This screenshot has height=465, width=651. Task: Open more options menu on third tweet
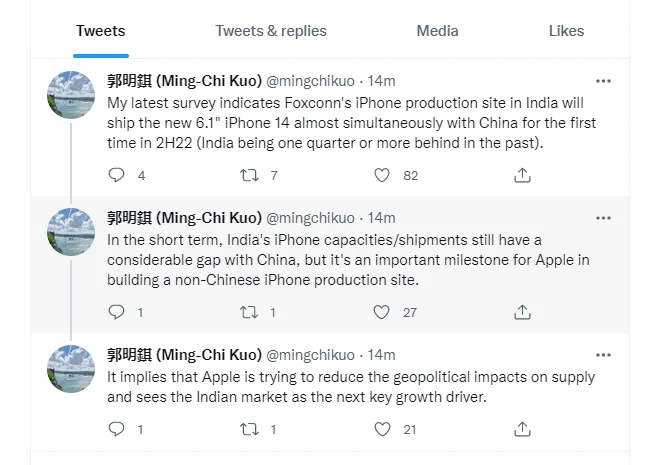(603, 355)
